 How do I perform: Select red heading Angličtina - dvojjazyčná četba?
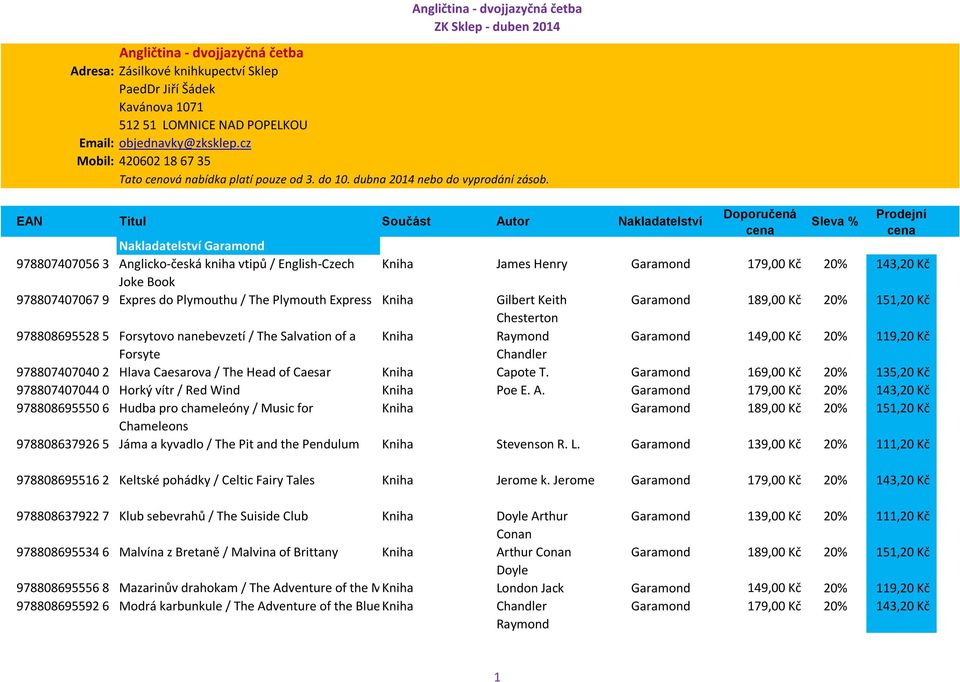click(x=211, y=53)
